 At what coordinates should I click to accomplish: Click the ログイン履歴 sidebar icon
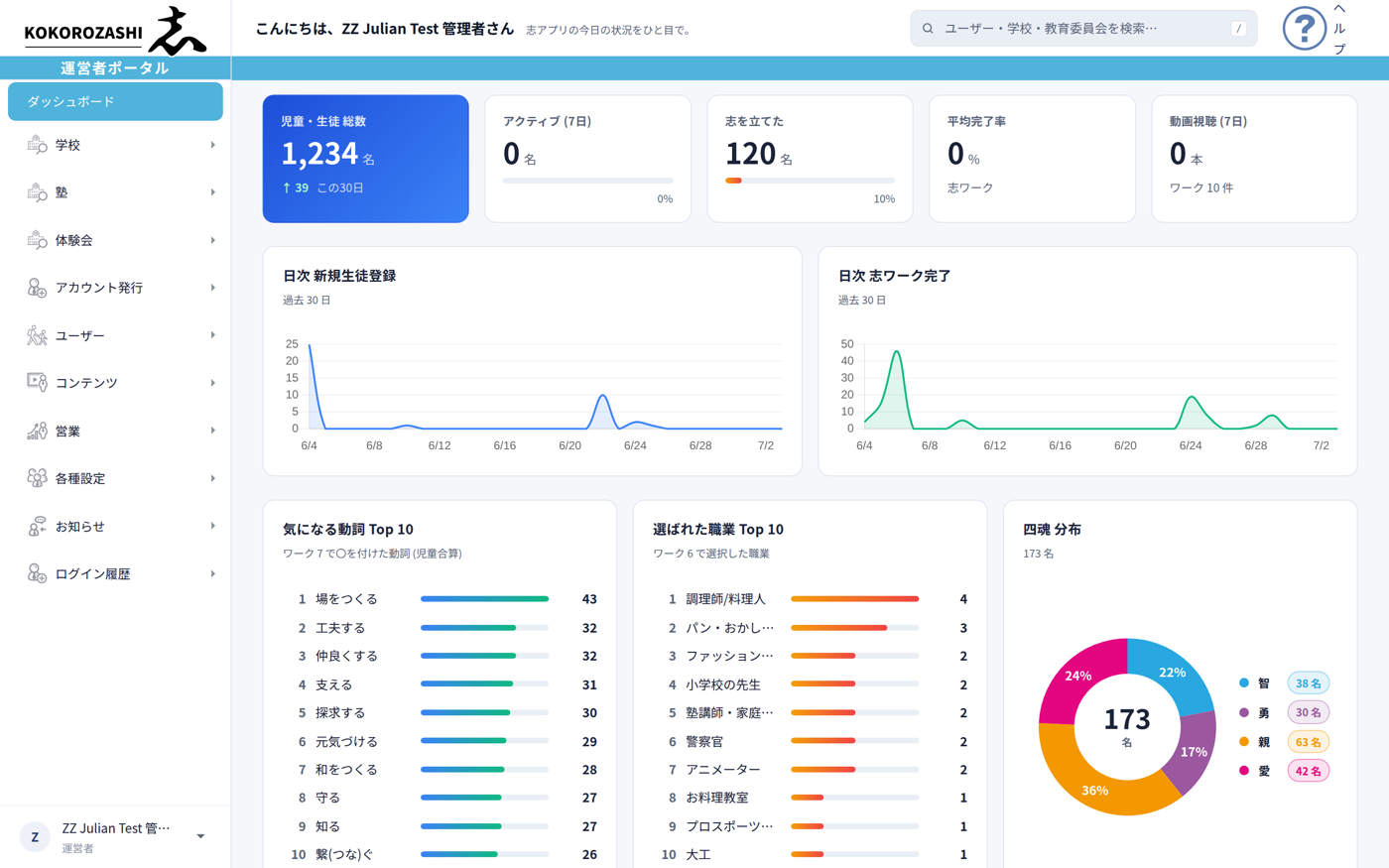37,573
